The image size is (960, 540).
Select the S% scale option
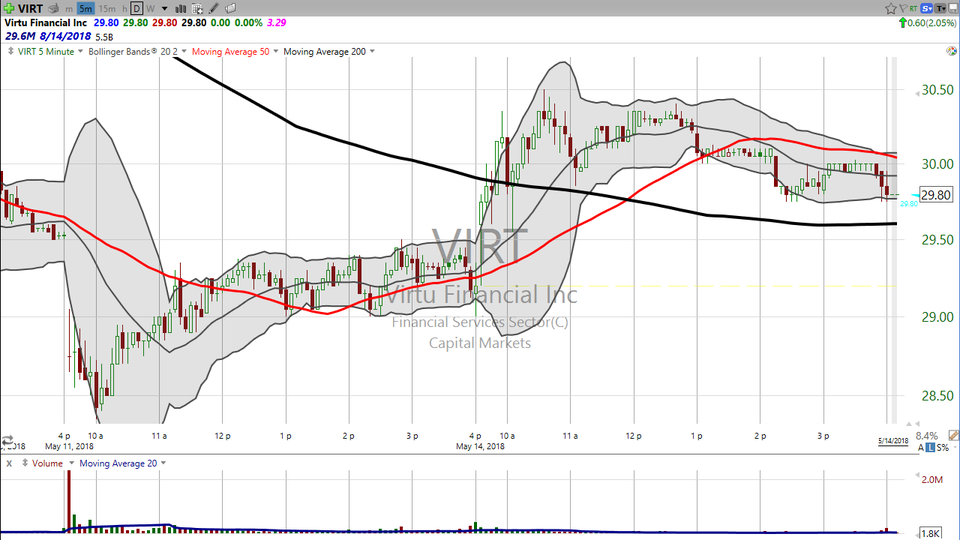(943, 448)
